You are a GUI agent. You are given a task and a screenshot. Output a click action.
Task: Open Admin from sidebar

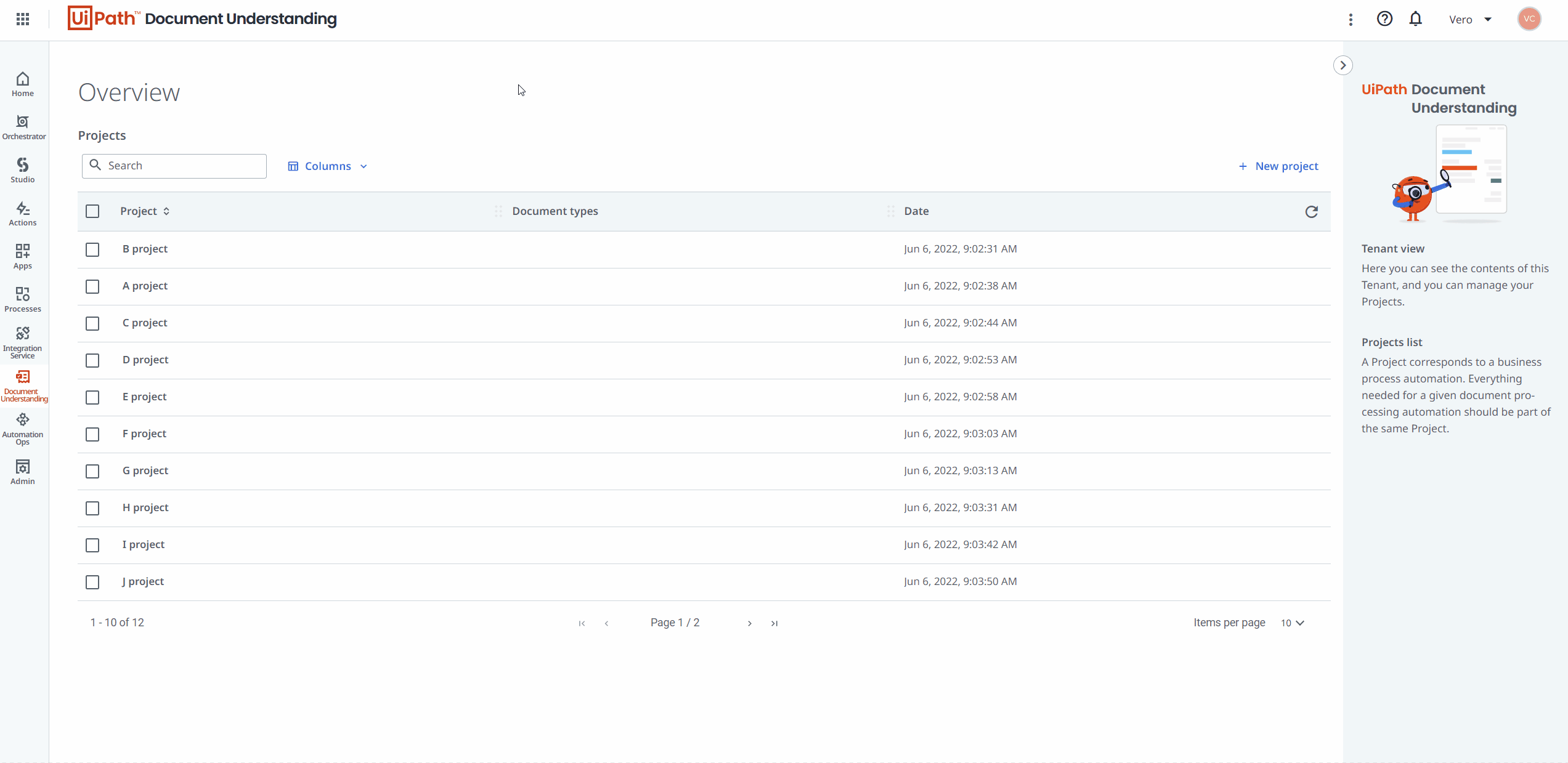(23, 472)
